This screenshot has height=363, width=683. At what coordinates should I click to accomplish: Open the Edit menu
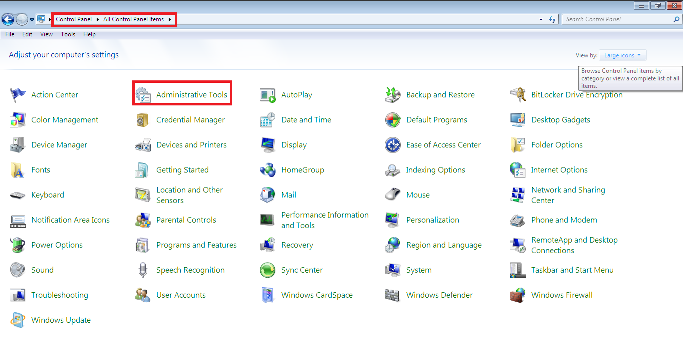coord(27,34)
